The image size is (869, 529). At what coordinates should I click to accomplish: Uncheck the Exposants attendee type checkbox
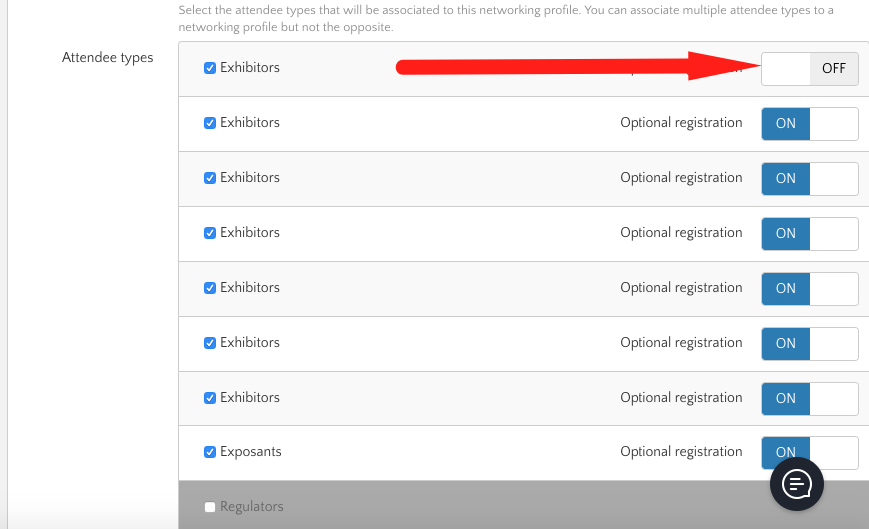coord(210,452)
